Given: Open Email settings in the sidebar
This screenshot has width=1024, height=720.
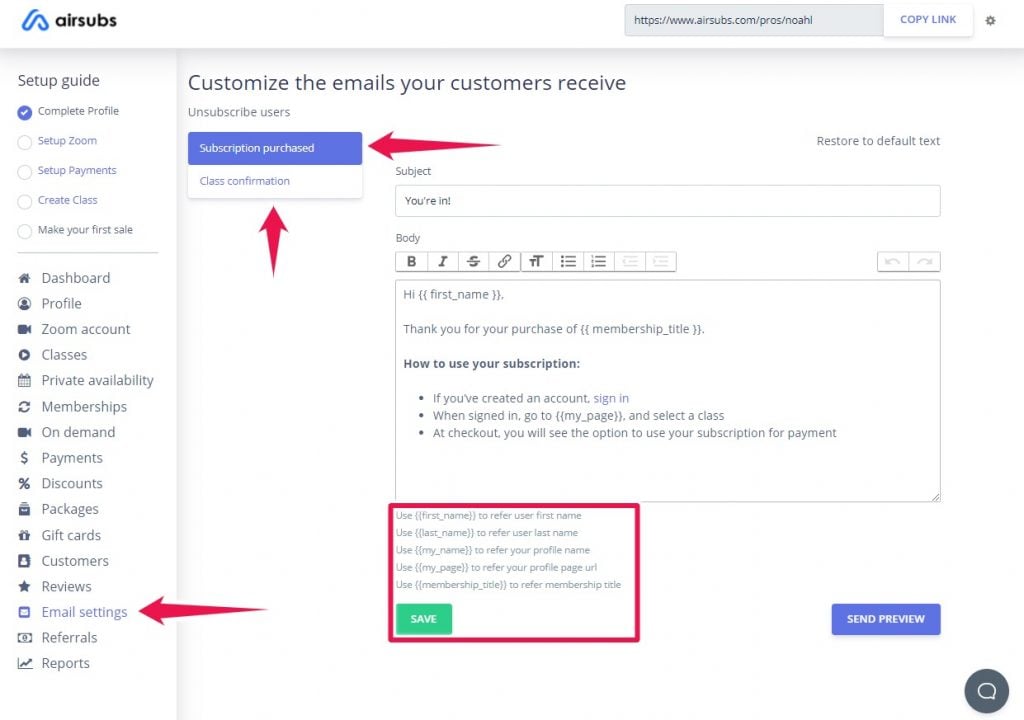Looking at the screenshot, I should pyautogui.click(x=84, y=612).
